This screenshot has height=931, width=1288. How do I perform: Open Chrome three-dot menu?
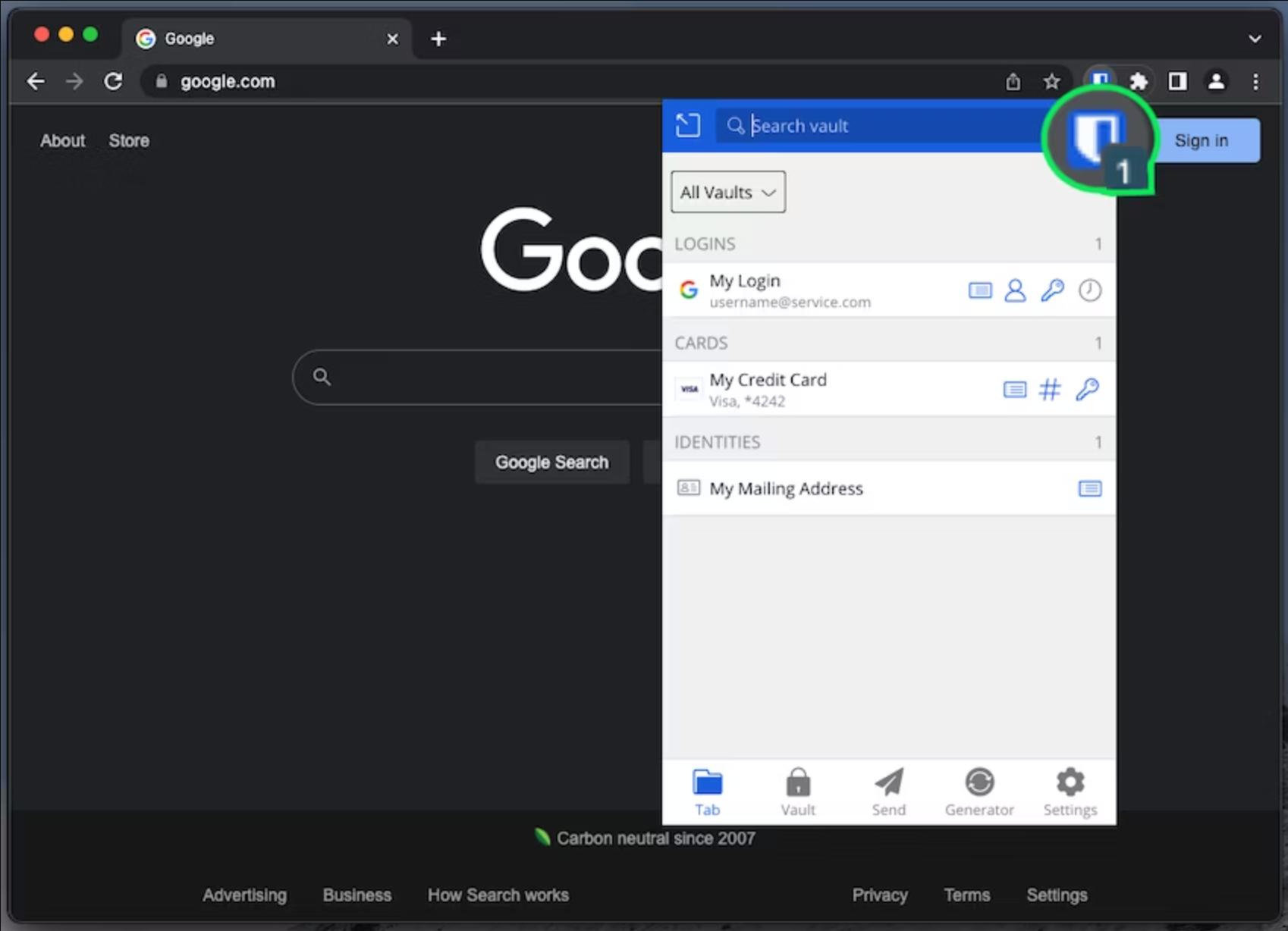(x=1255, y=81)
